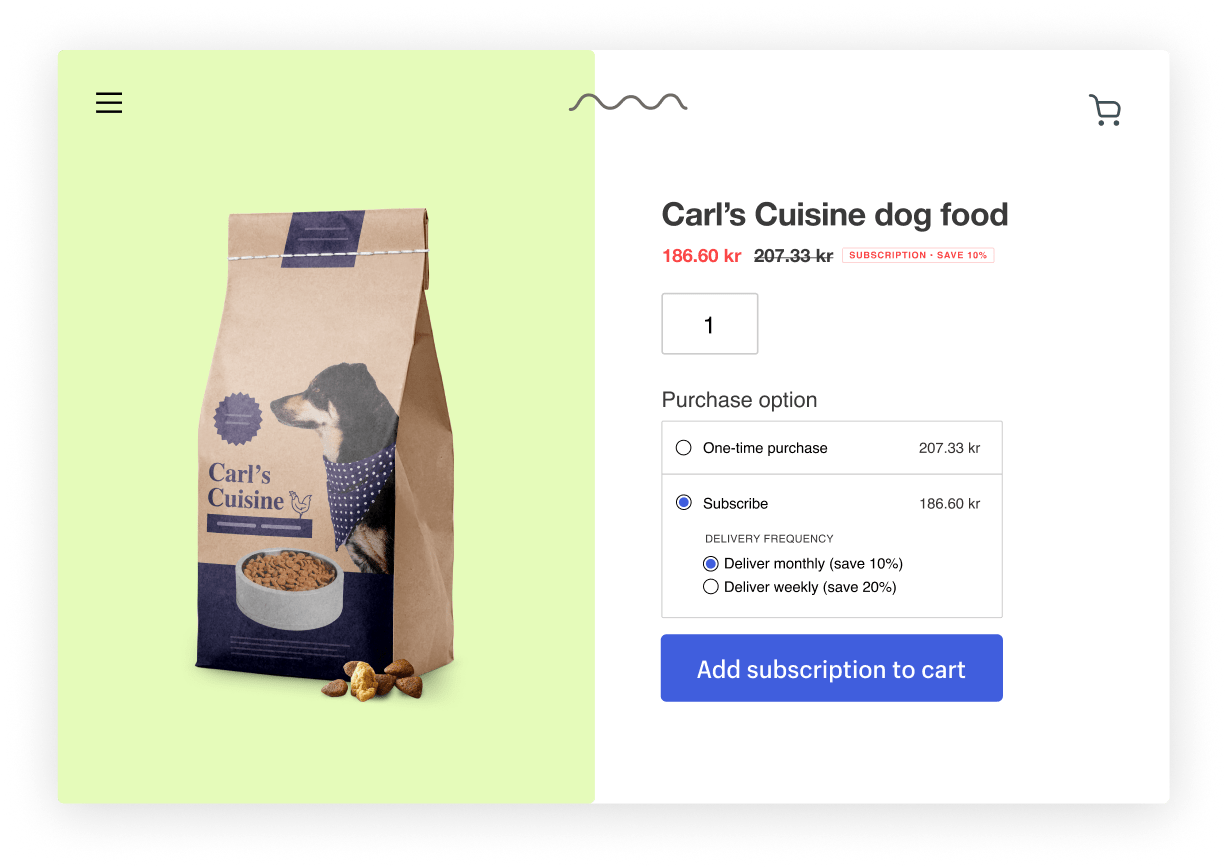This screenshot has height=867, width=1225.
Task: Select the Subscribe radio button
Action: pyautogui.click(x=684, y=503)
